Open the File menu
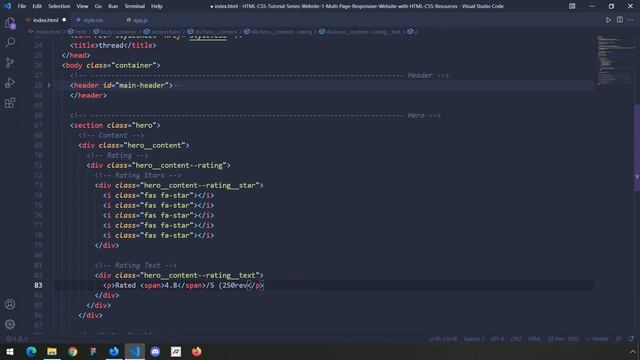The image size is (640, 360). tap(22, 6)
